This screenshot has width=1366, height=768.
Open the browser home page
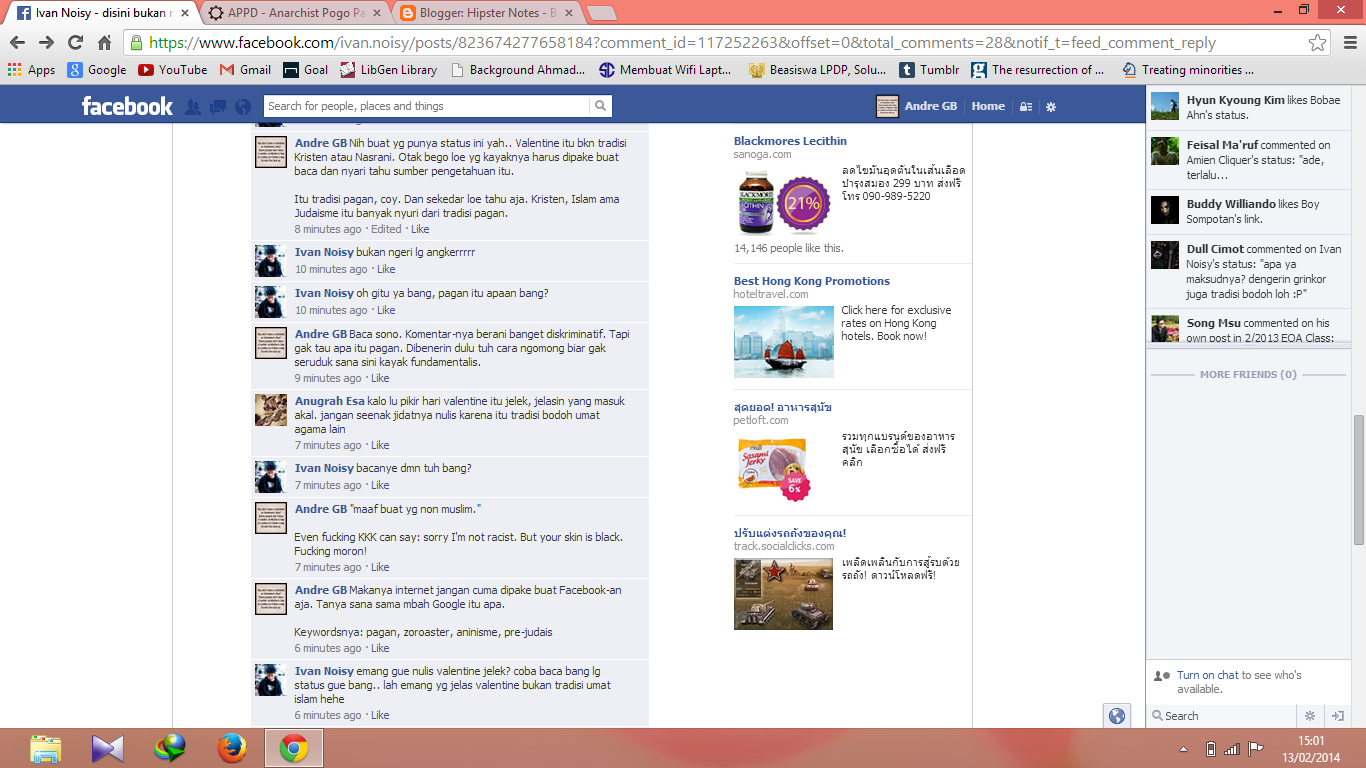pos(104,43)
